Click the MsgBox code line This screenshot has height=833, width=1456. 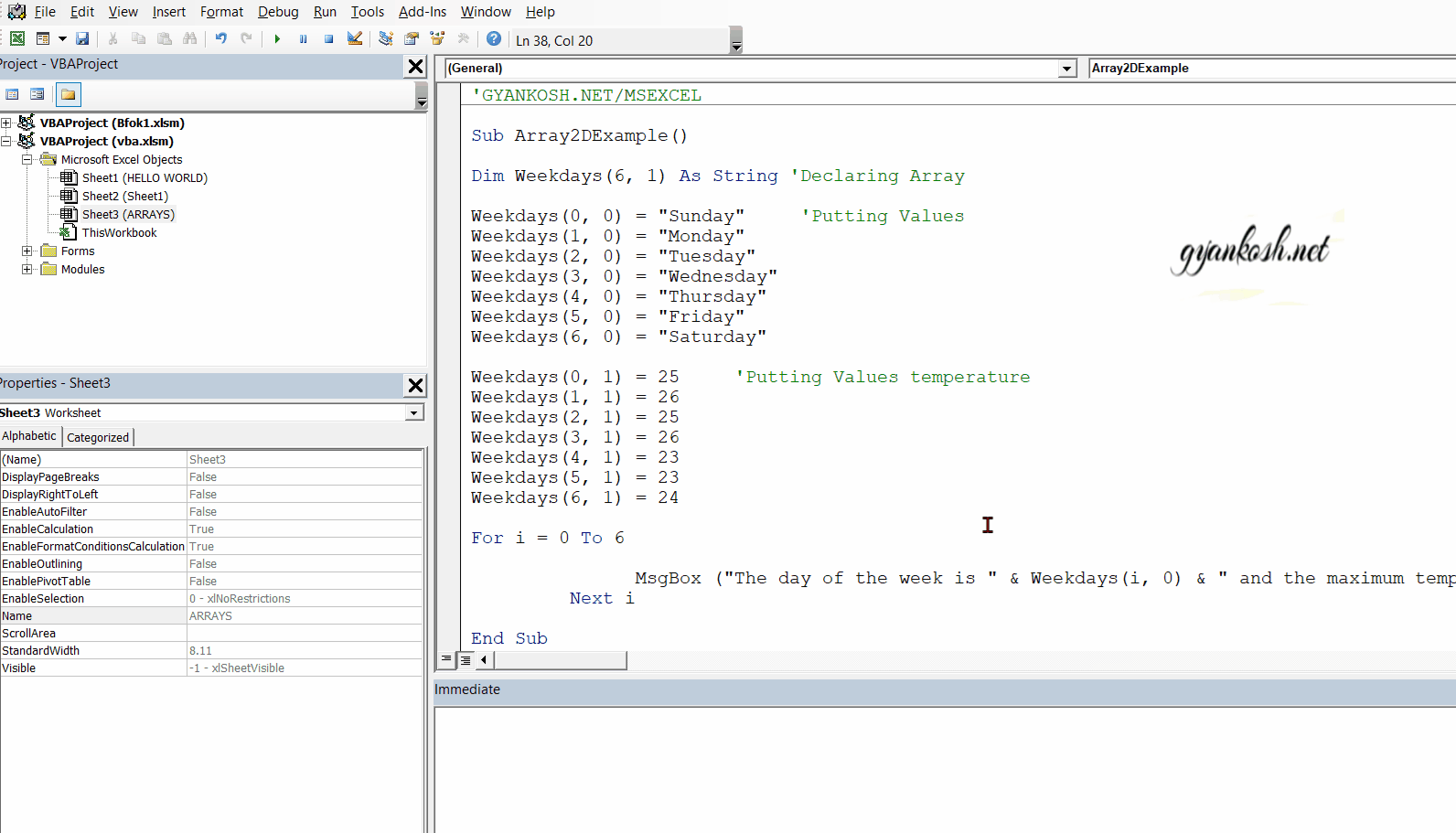1044,578
